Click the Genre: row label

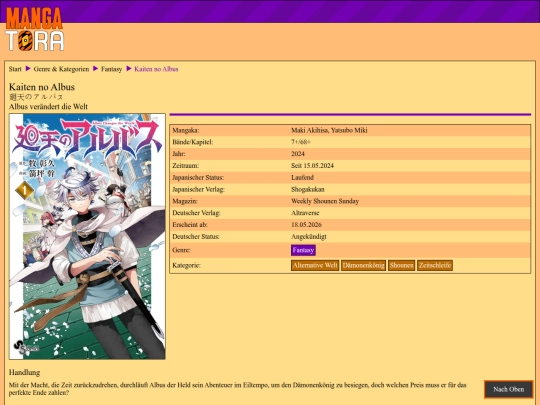[x=181, y=250]
